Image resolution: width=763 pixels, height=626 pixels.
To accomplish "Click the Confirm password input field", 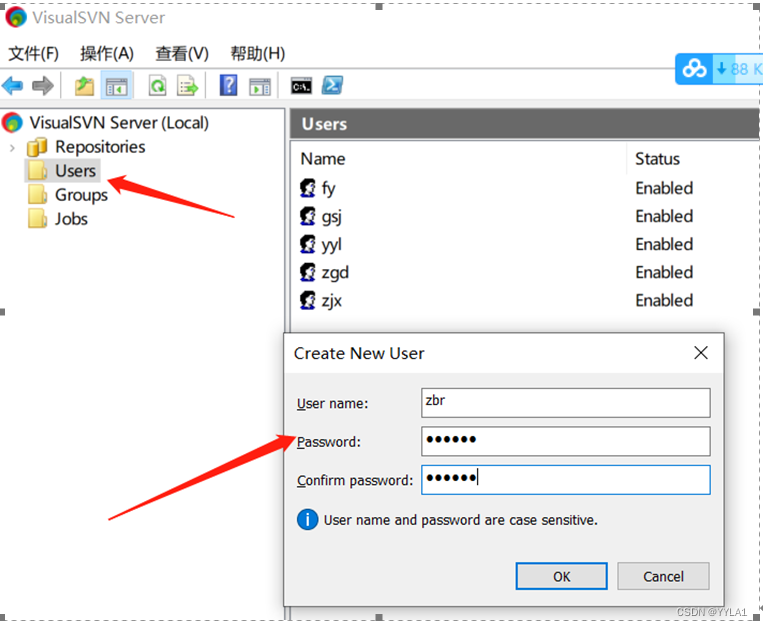I will click(x=565, y=480).
